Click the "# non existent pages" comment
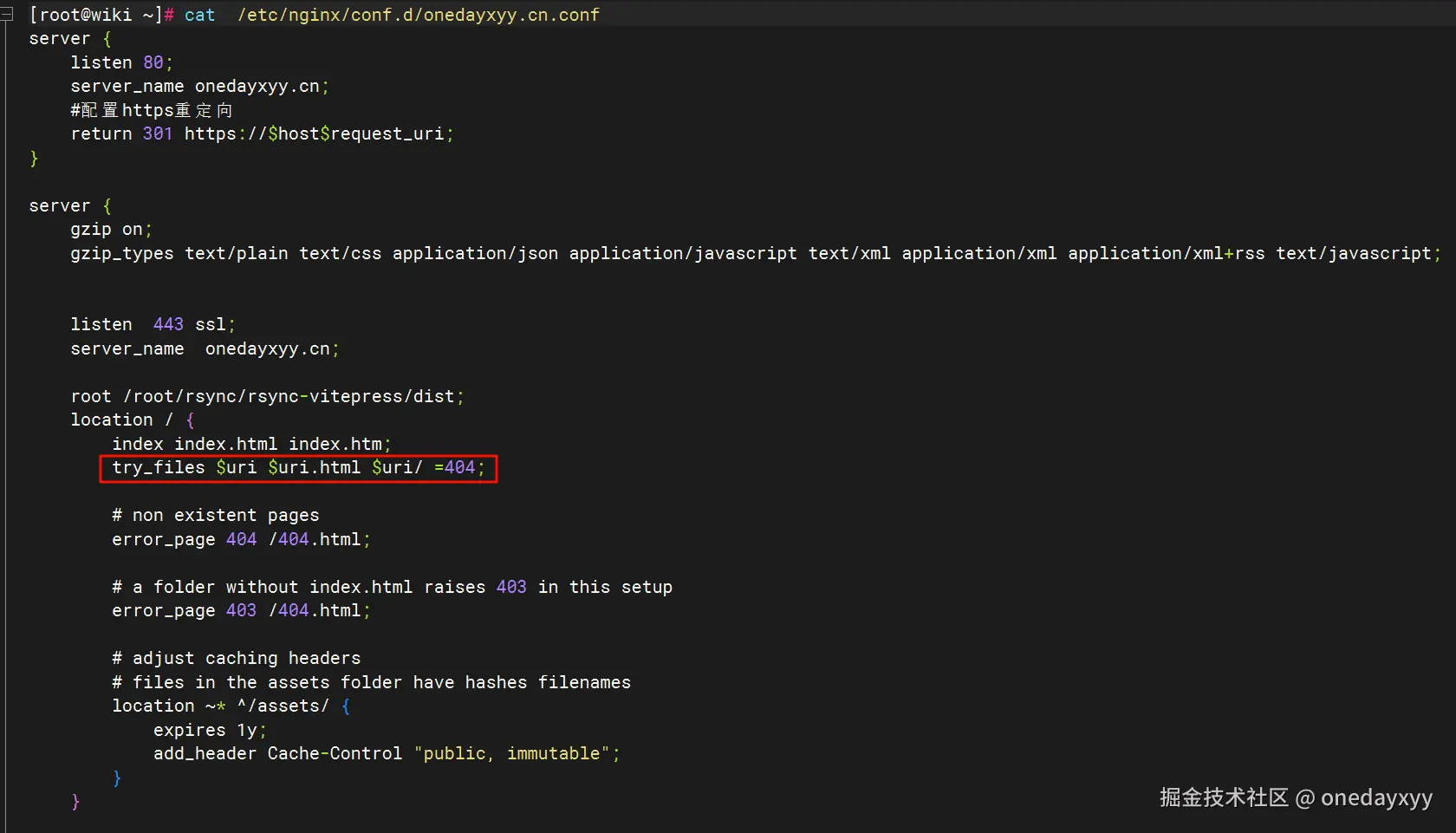Viewport: 1456px width, 833px height. click(x=215, y=515)
